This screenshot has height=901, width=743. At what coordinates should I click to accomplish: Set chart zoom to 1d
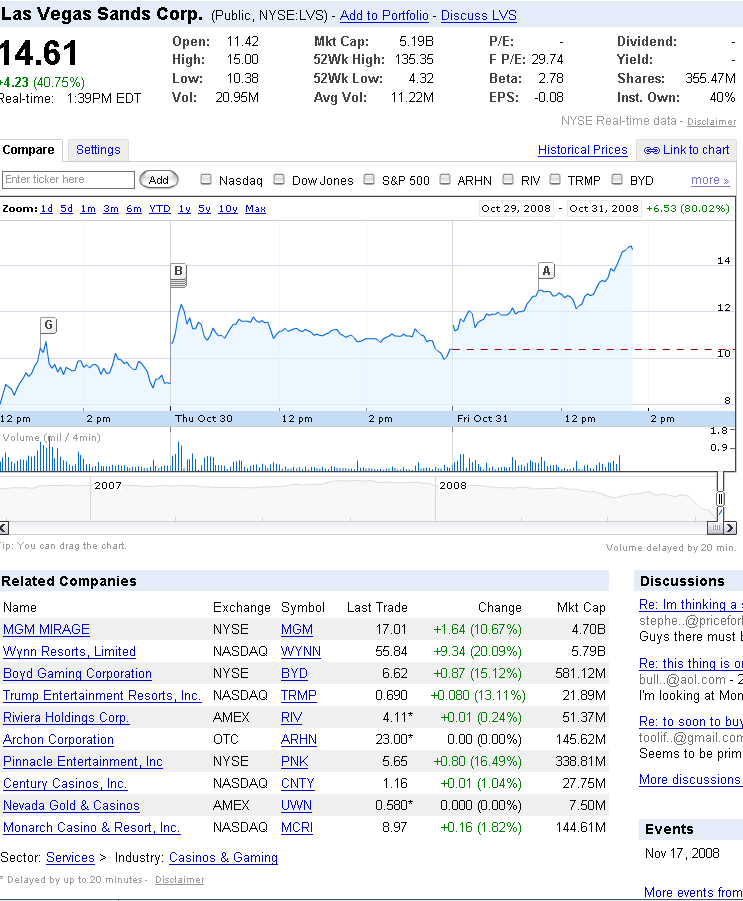(47, 209)
